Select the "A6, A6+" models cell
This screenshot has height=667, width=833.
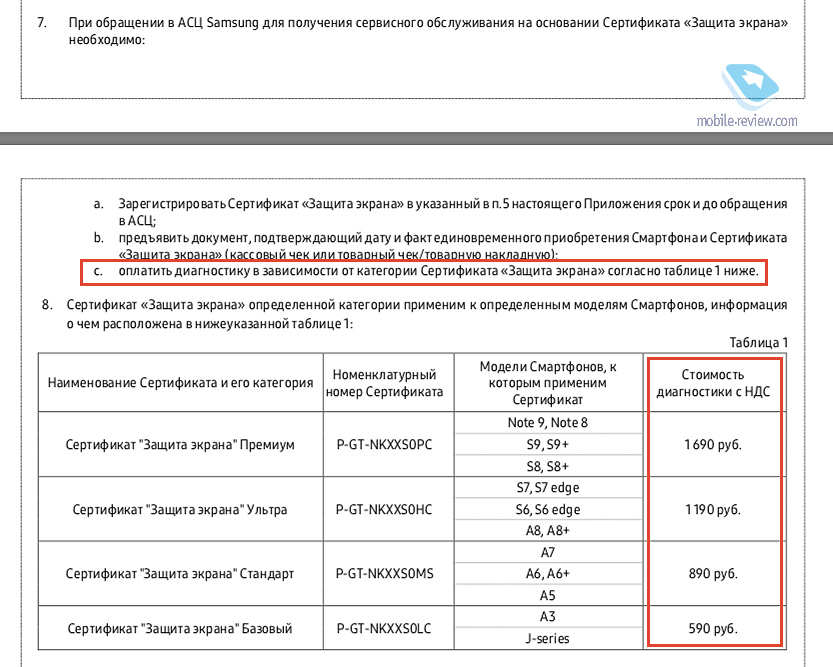coord(548,574)
